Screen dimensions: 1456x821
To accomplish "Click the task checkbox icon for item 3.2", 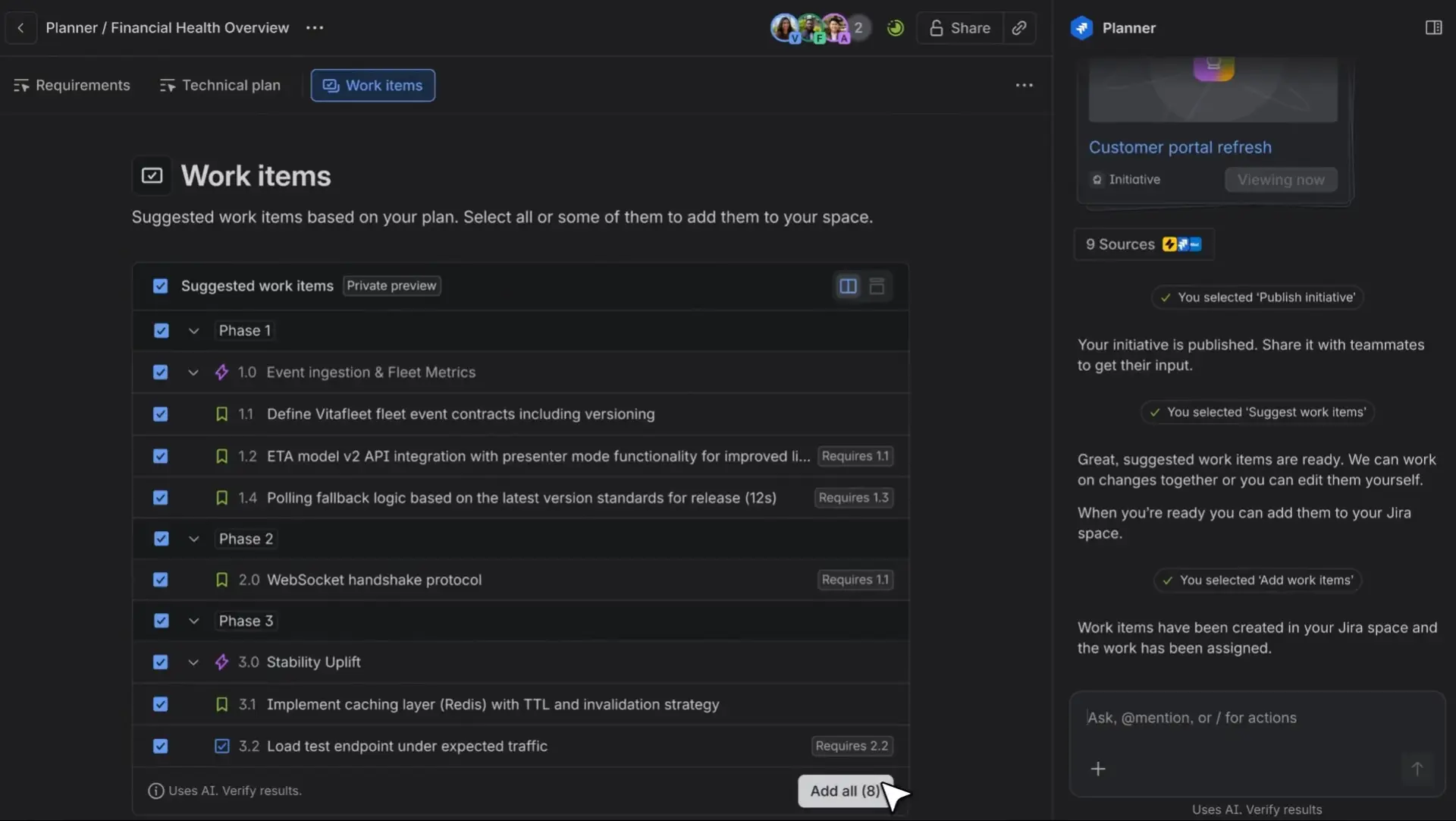I will [221, 746].
